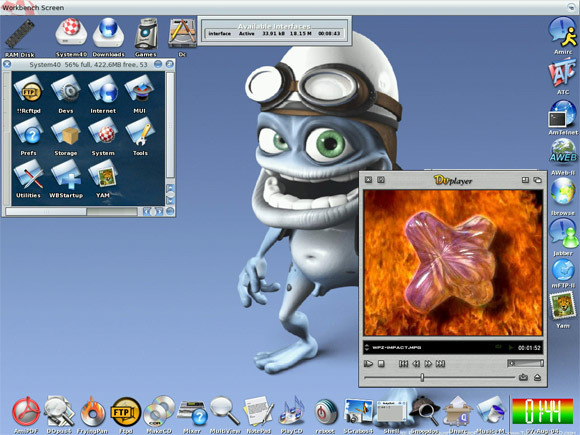This screenshot has width=580, height=435.
Task: Click the System40 window horizontal scrollbar
Action: 71,212
